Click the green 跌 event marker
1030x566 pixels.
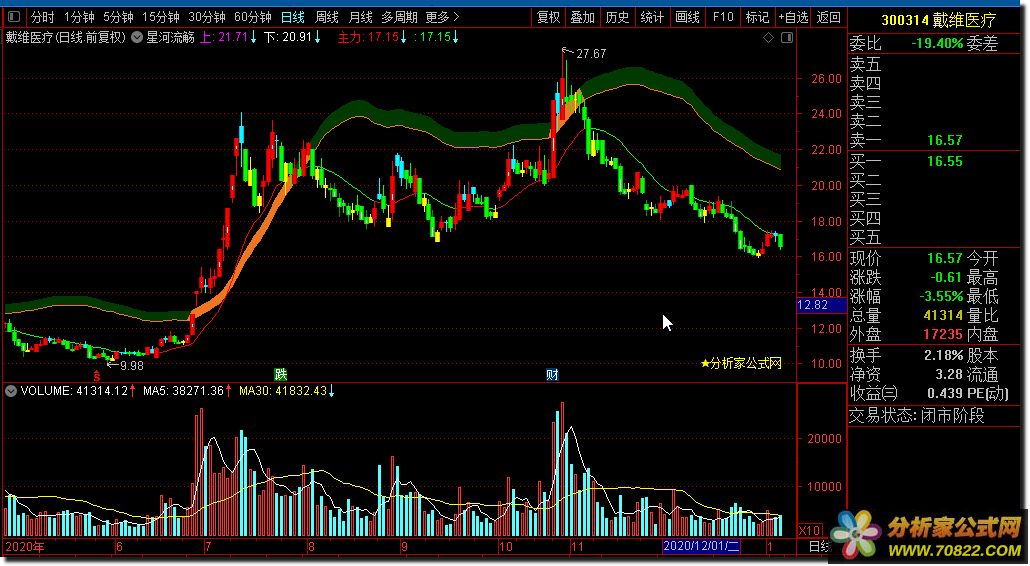point(280,375)
